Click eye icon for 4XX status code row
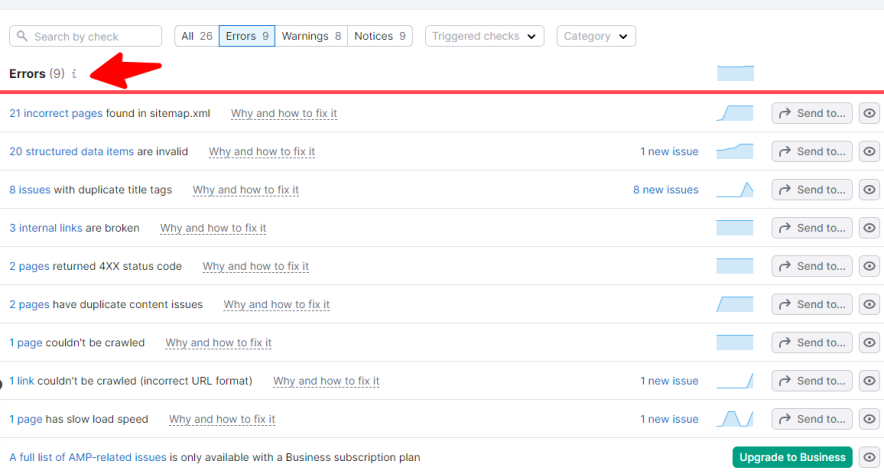Image resolution: width=884 pixels, height=474 pixels. [x=870, y=266]
